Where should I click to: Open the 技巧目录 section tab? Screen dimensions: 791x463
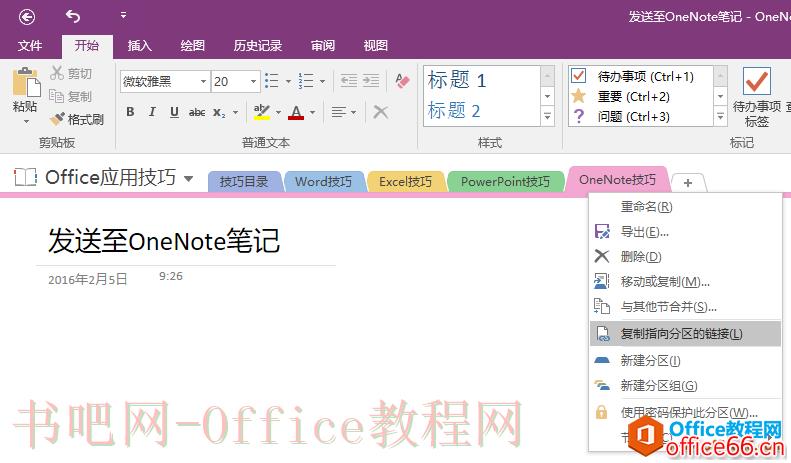coord(244,182)
